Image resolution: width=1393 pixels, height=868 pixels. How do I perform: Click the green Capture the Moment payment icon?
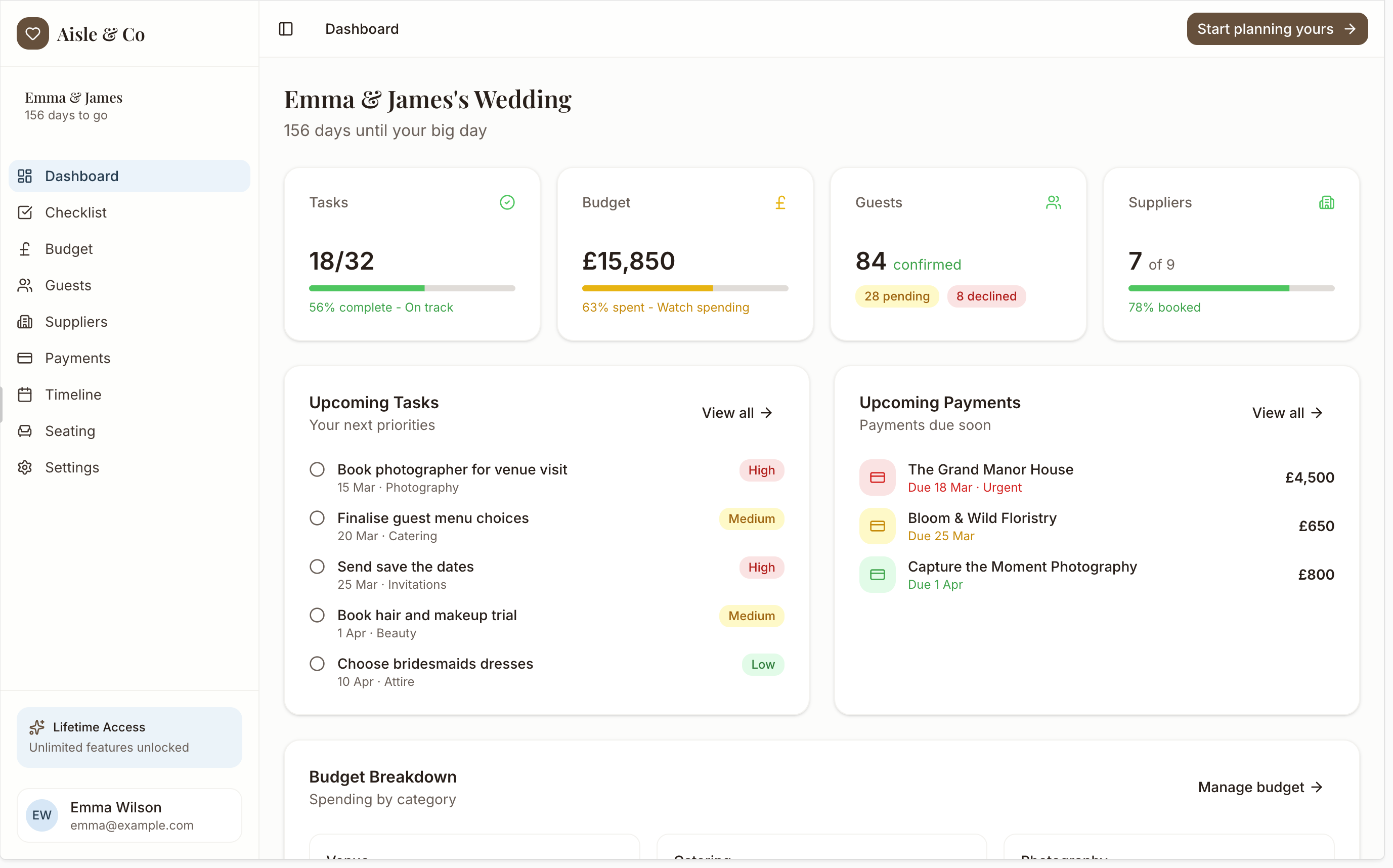pos(877,574)
